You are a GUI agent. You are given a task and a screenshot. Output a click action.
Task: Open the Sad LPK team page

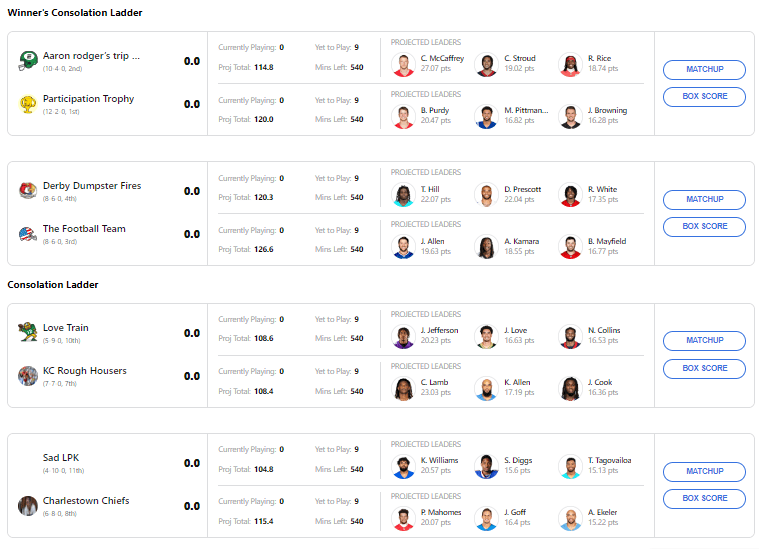click(x=61, y=458)
